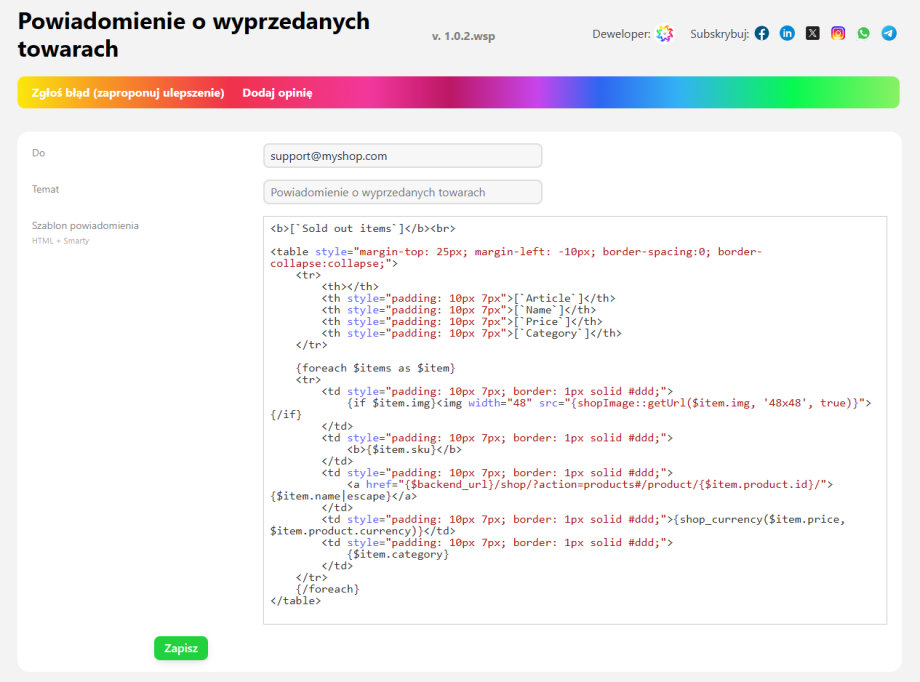Click 'Zgłoś błąd (zaproponuj ulepszenie)' link
The image size is (920, 682).
tap(128, 93)
